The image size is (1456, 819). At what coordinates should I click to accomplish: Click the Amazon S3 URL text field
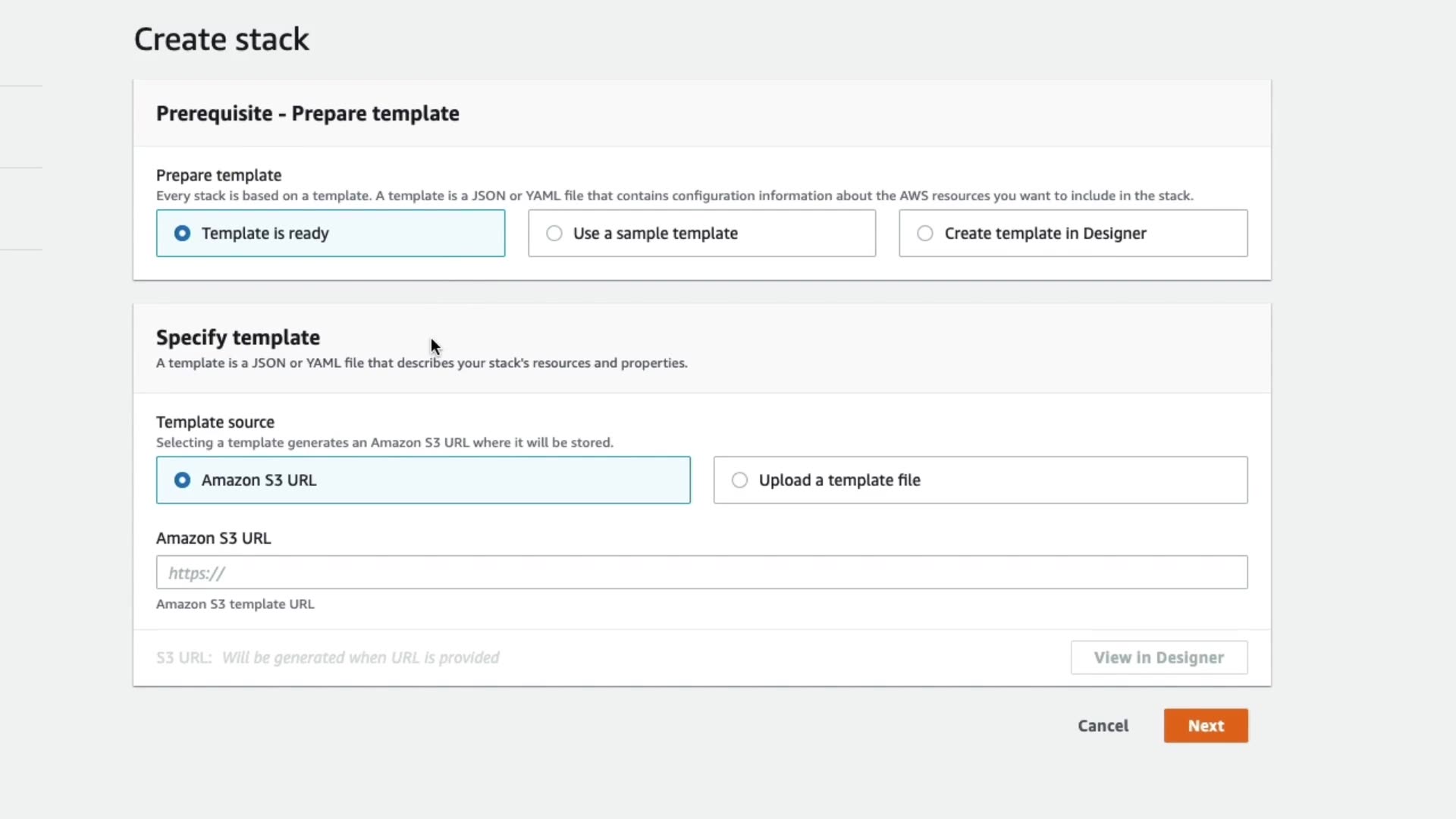pyautogui.click(x=701, y=573)
